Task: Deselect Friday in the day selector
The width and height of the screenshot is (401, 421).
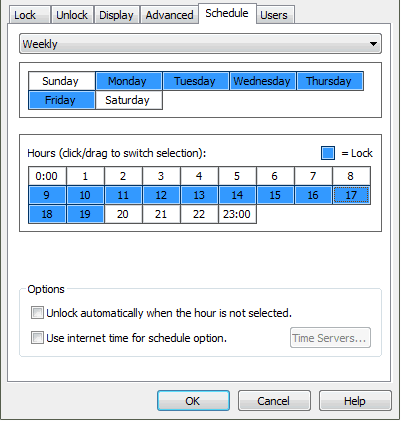Action: tap(62, 100)
